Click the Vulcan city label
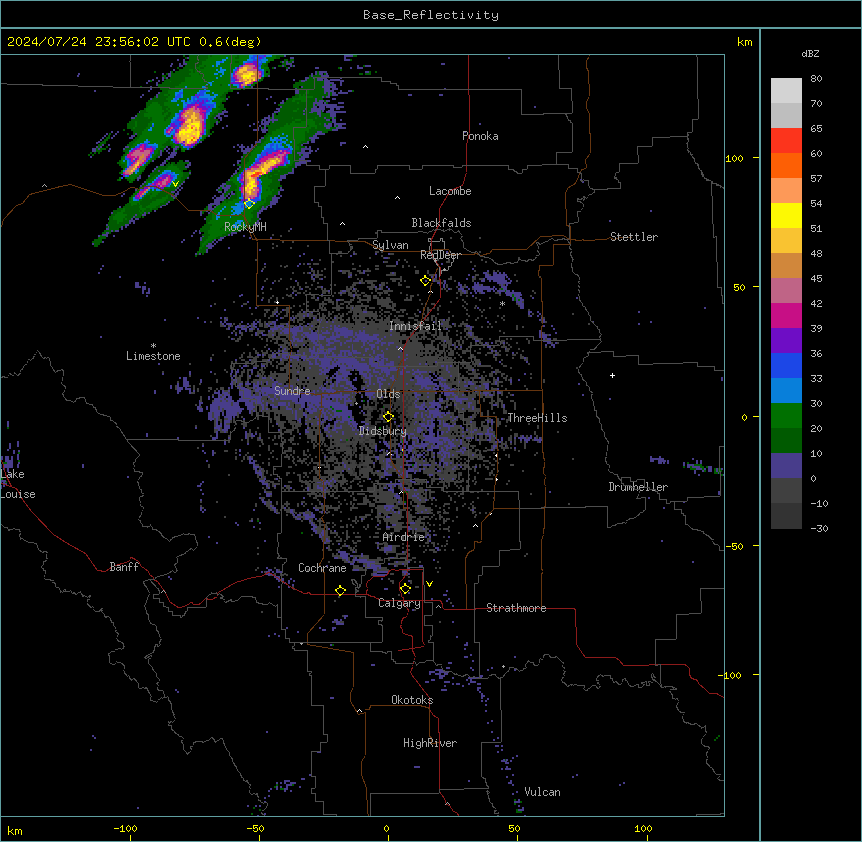The image size is (862, 842). pyautogui.click(x=543, y=792)
